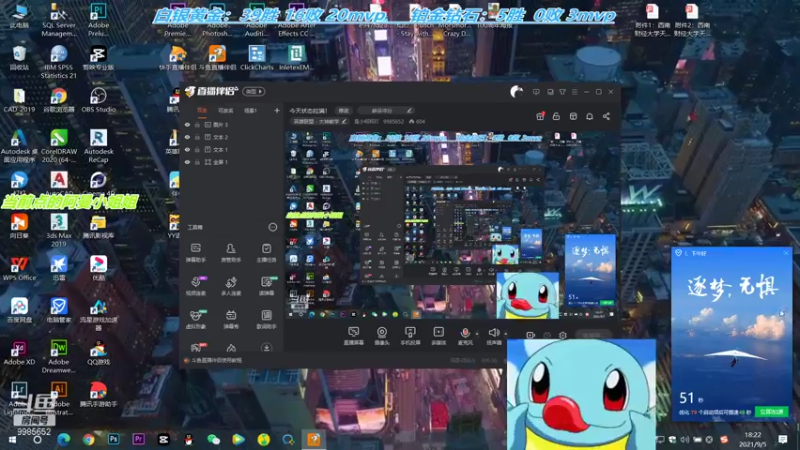
Task: Click the download icon at toolbox bottom
Action: tap(266, 348)
